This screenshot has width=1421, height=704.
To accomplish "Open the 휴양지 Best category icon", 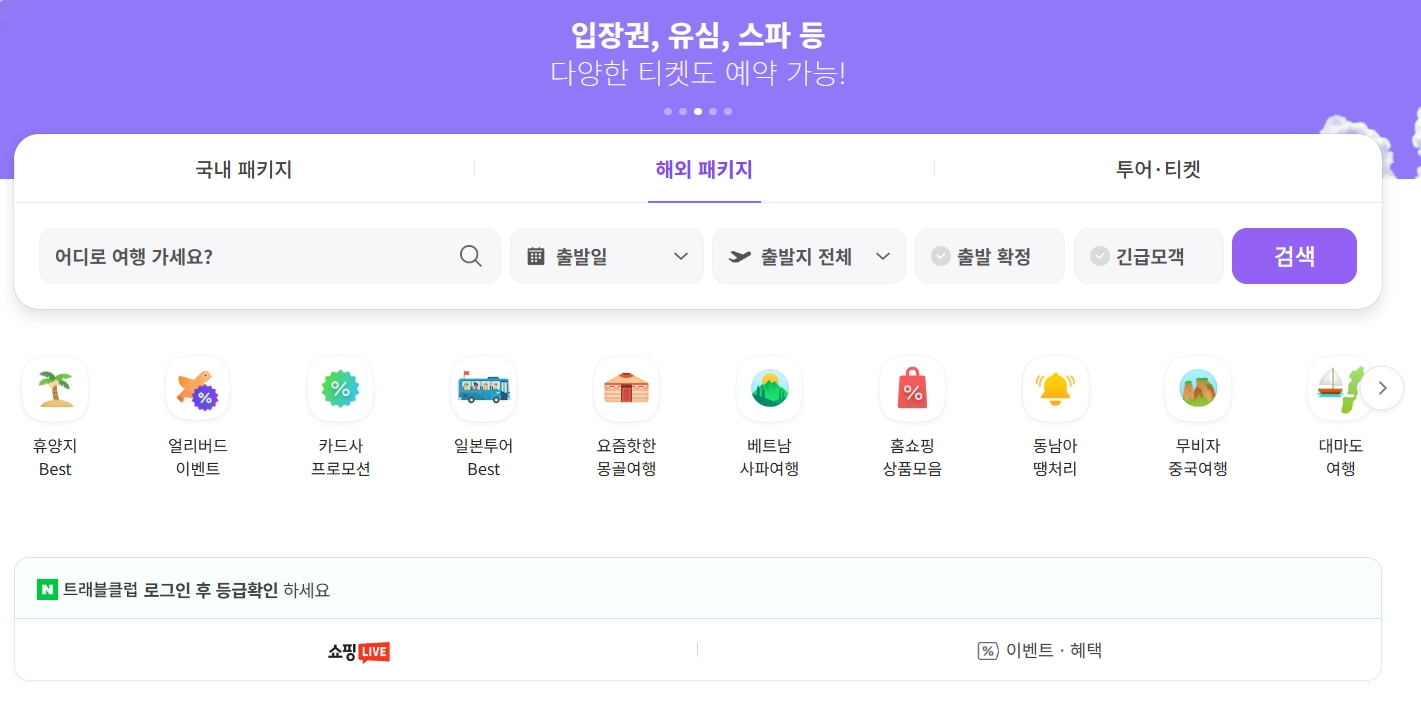I will [54, 389].
